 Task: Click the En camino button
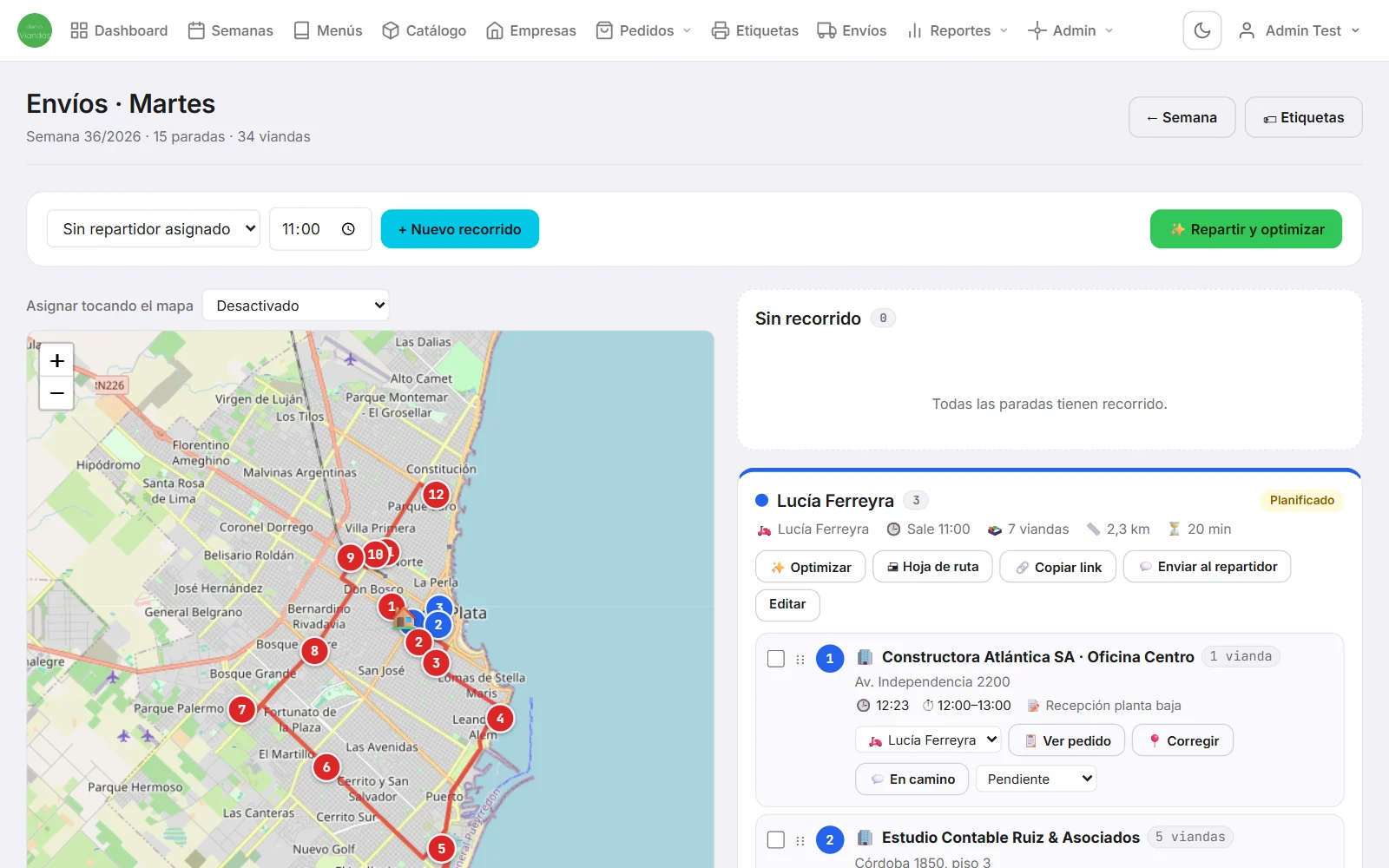[912, 779]
